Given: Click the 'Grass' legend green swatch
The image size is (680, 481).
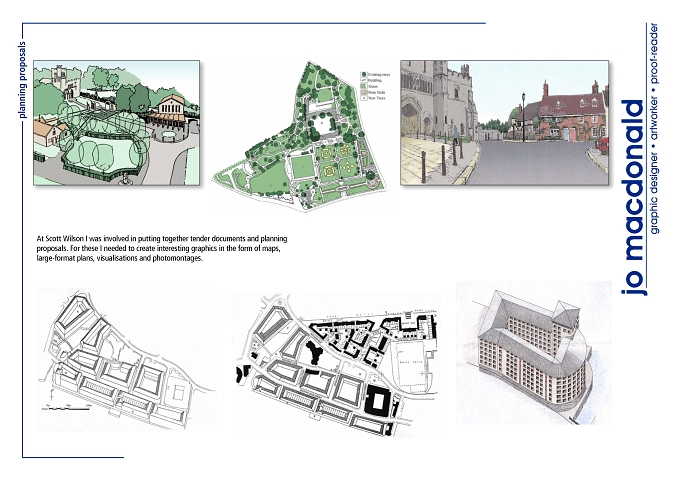Looking at the screenshot, I should click(364, 86).
